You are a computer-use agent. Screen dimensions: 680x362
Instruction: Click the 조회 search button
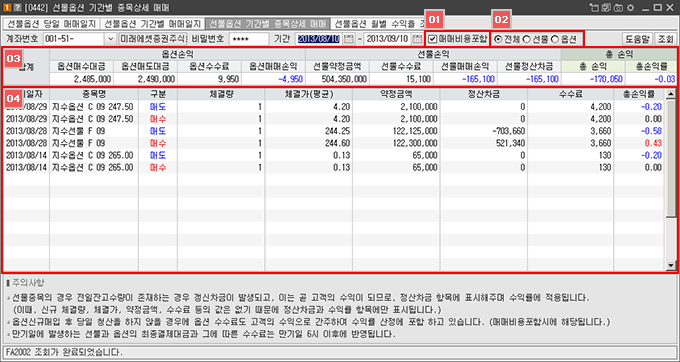[x=665, y=39]
